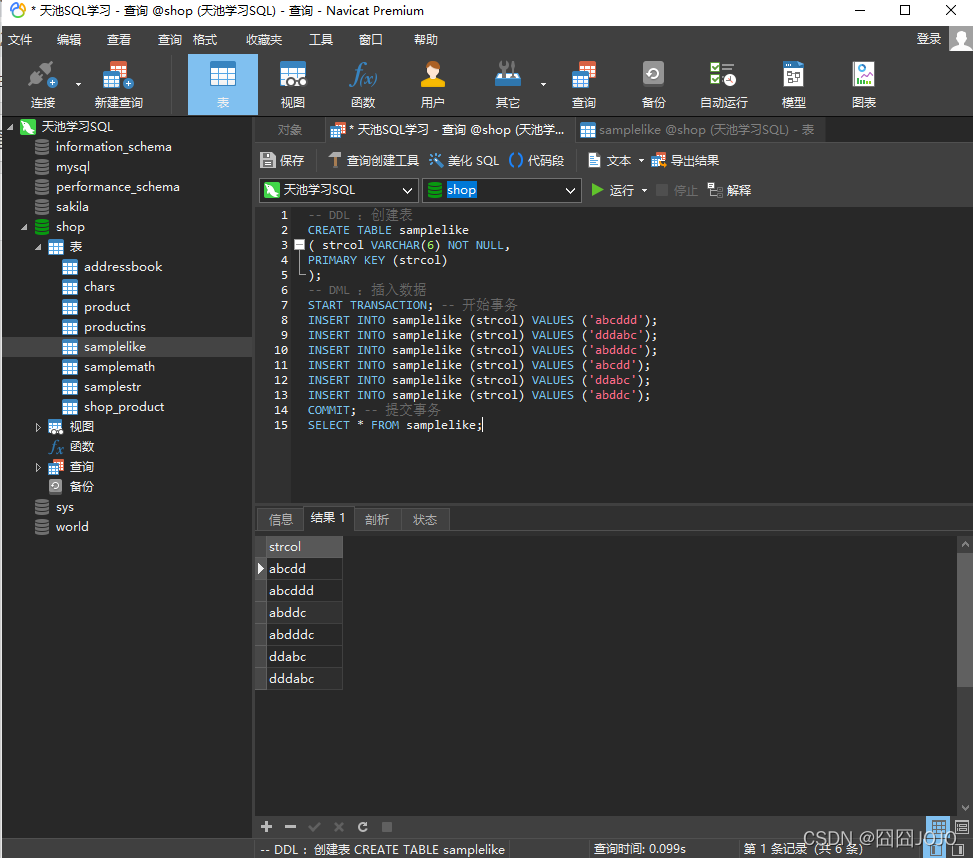Switch to the 剖析 profile tab
The height and width of the screenshot is (858, 973).
coord(377,519)
